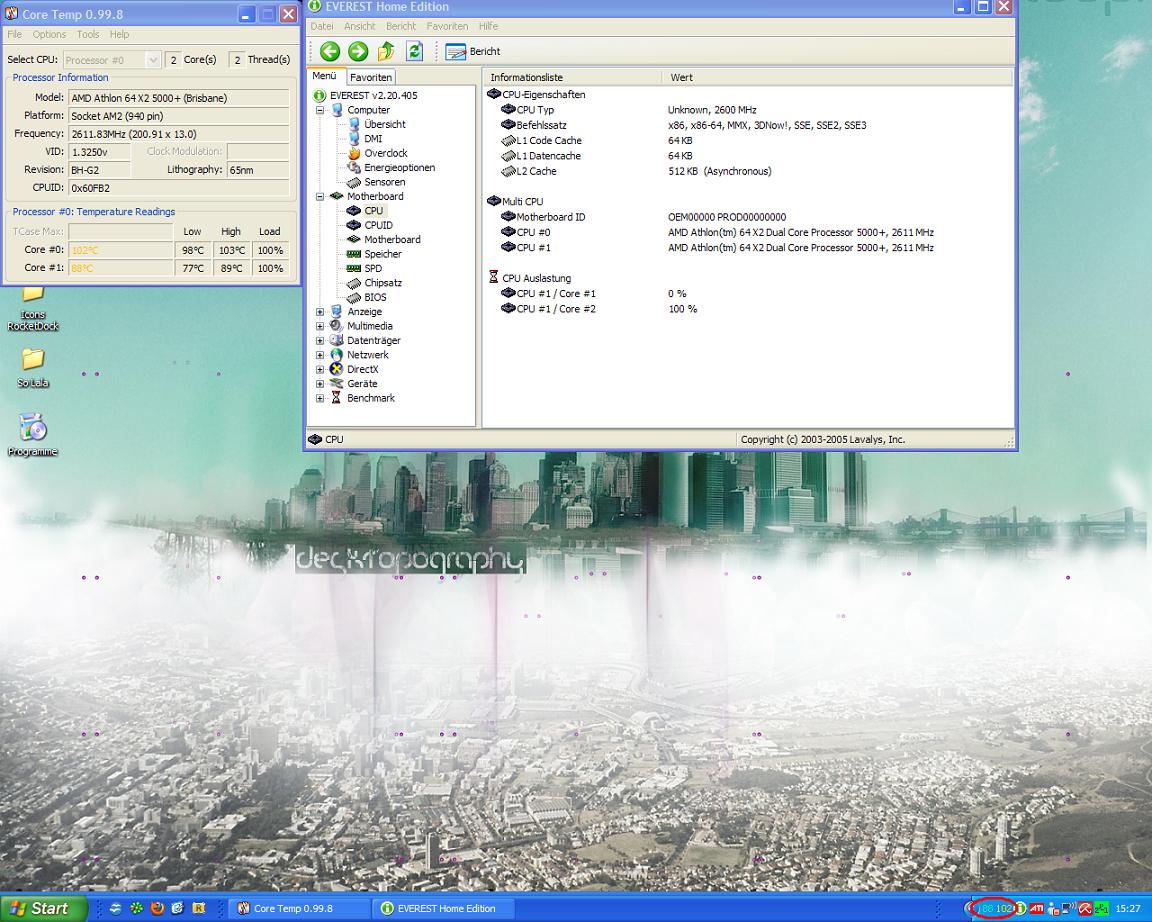Screen dimensions: 1152x922
Task: Open the Help menu in Core Temp
Action: [x=119, y=35]
